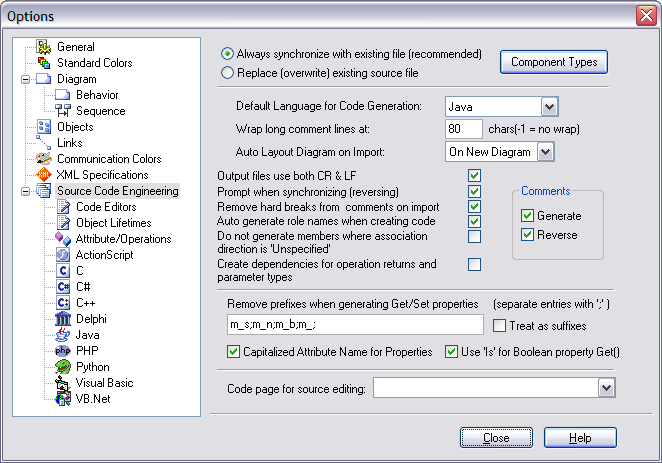Viewport: 662px width, 463px height.
Task: Select XML Specifications tree item
Action: point(102,175)
